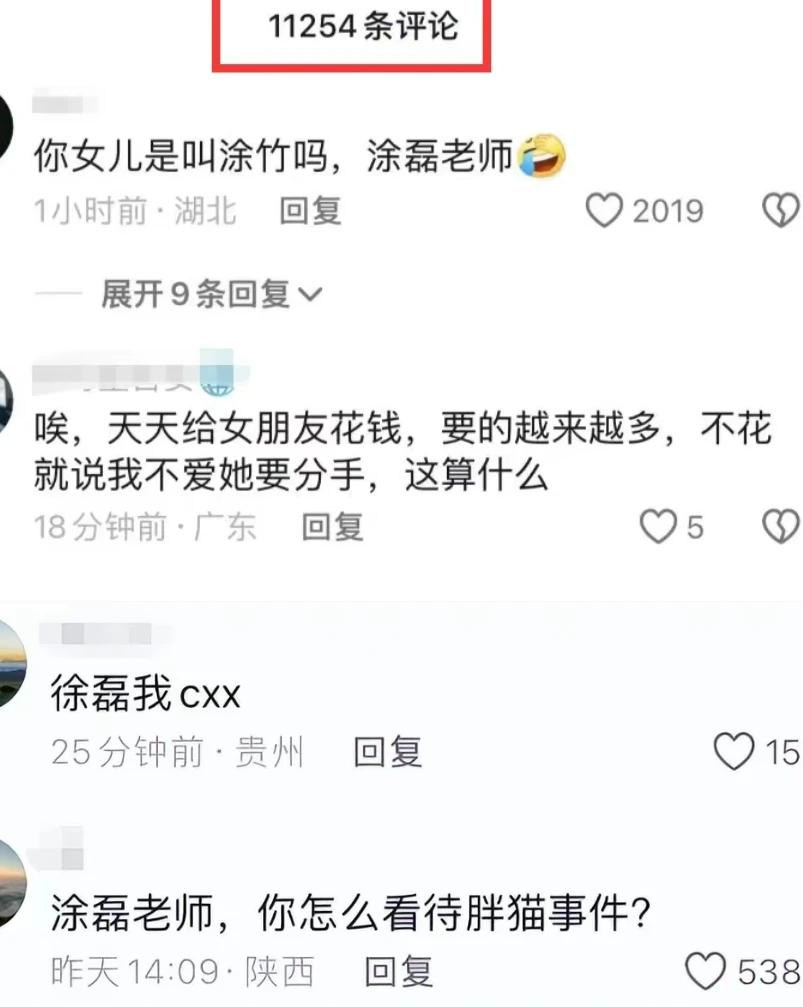
Task: Expand the 9 replies chevron
Action: pos(311,294)
